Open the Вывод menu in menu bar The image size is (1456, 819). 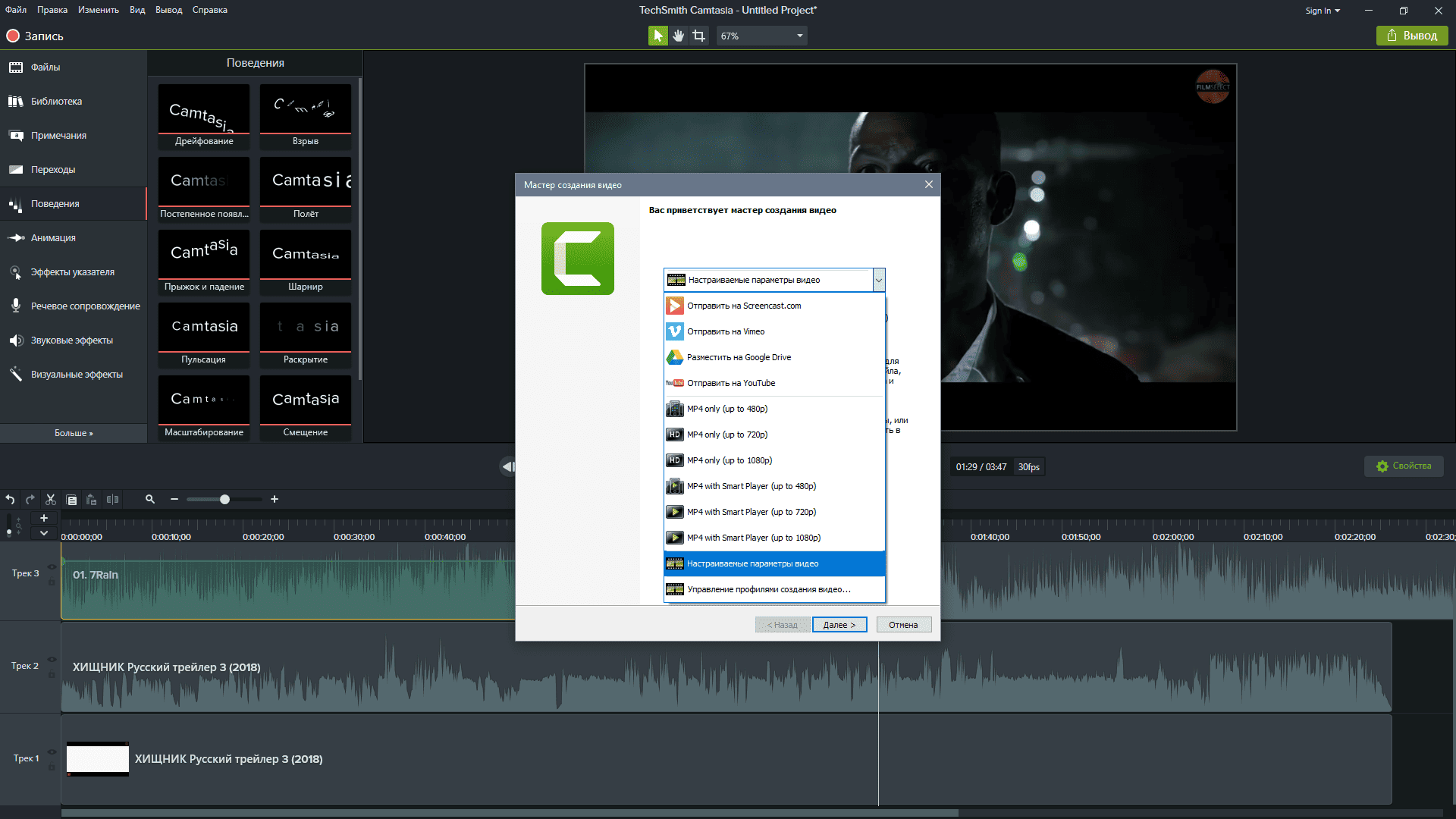point(169,10)
